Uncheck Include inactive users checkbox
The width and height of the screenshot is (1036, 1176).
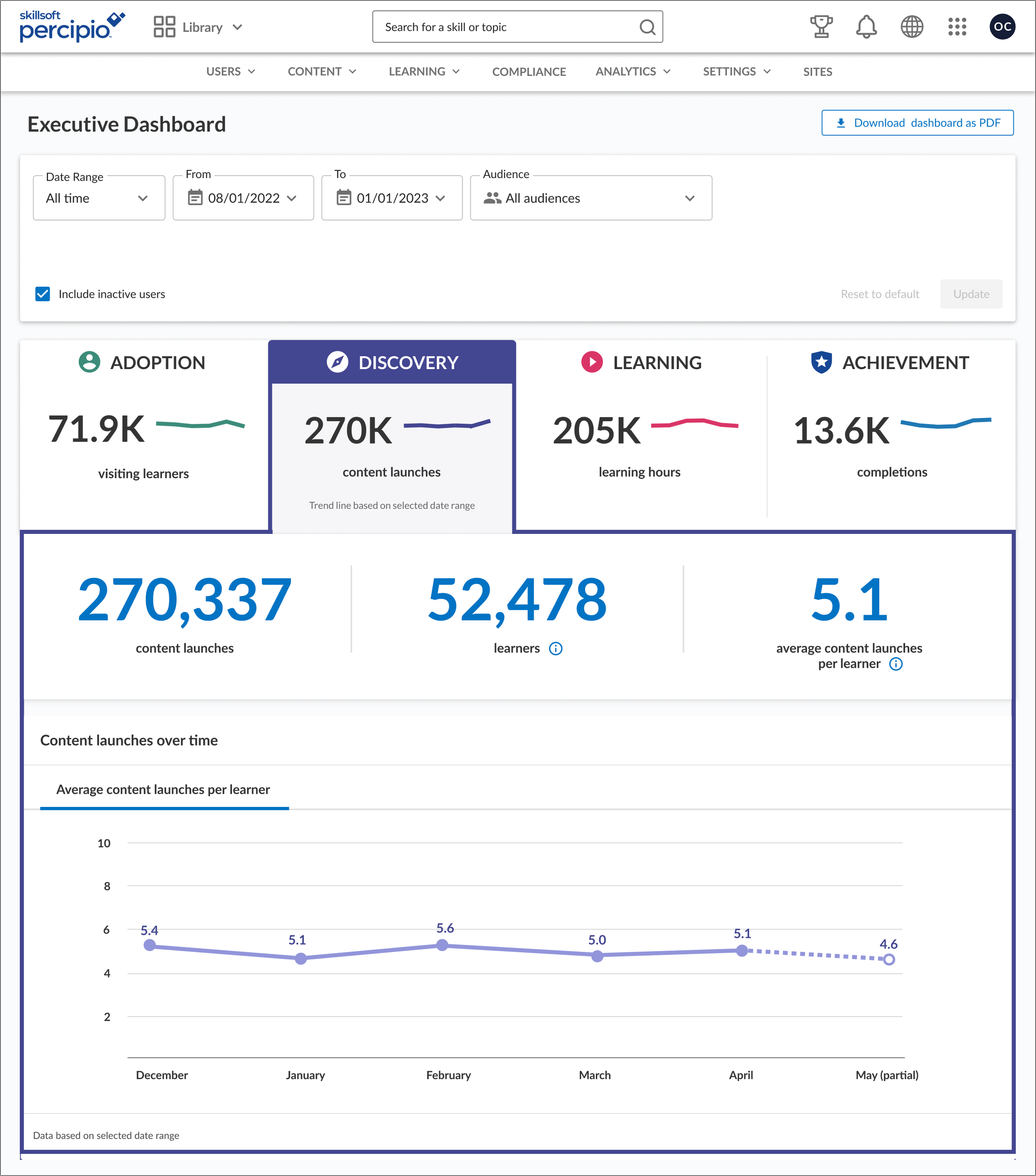pos(43,294)
